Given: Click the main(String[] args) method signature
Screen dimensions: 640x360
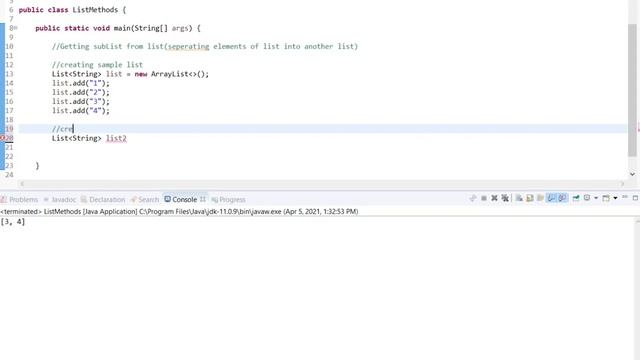Looking at the screenshot, I should click(x=153, y=28).
